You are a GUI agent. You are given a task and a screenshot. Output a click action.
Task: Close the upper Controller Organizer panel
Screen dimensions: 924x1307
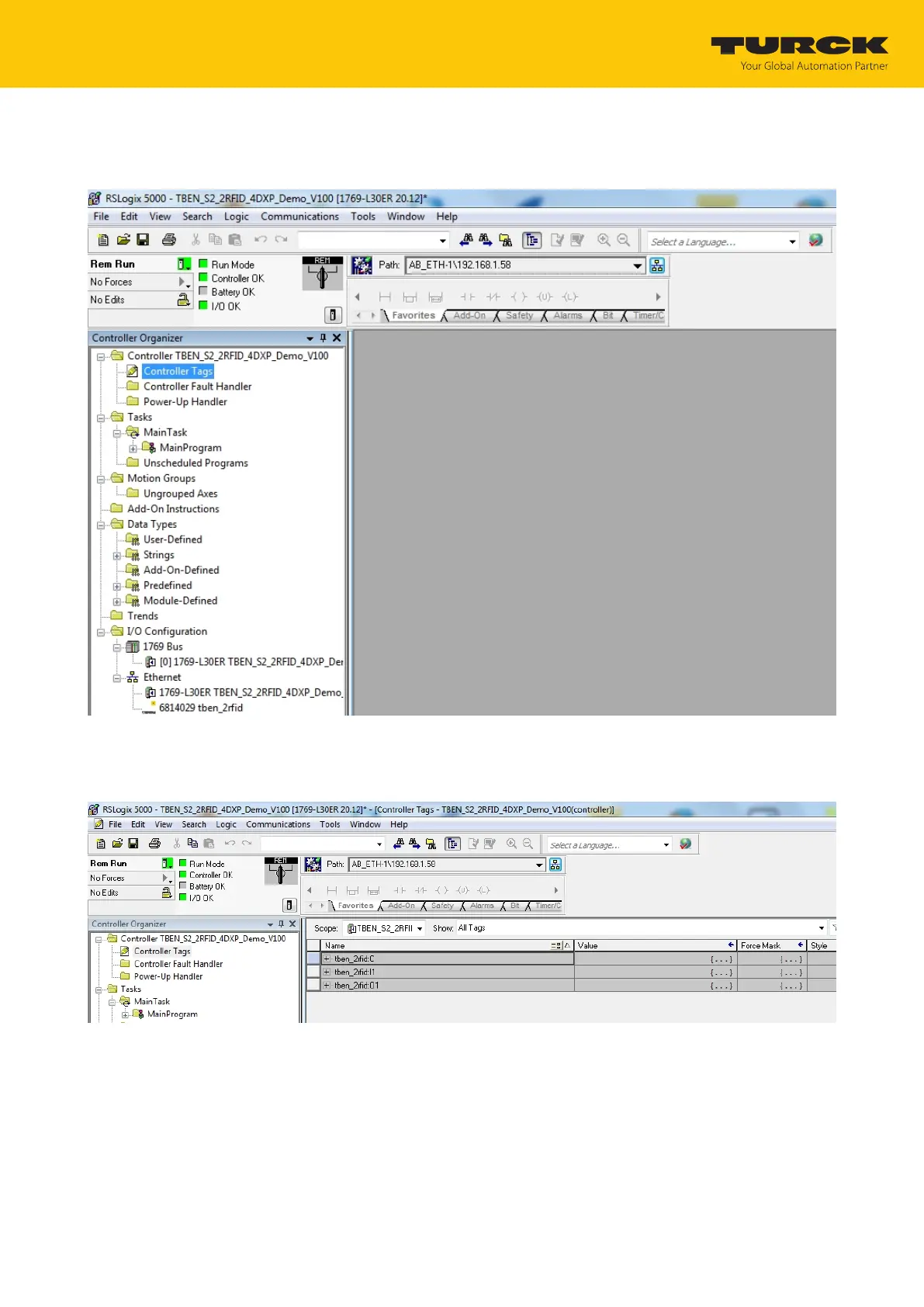(x=337, y=338)
